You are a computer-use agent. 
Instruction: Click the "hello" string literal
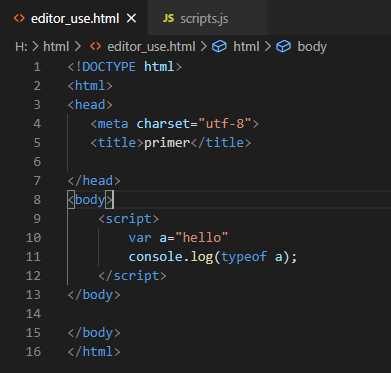click(202, 238)
